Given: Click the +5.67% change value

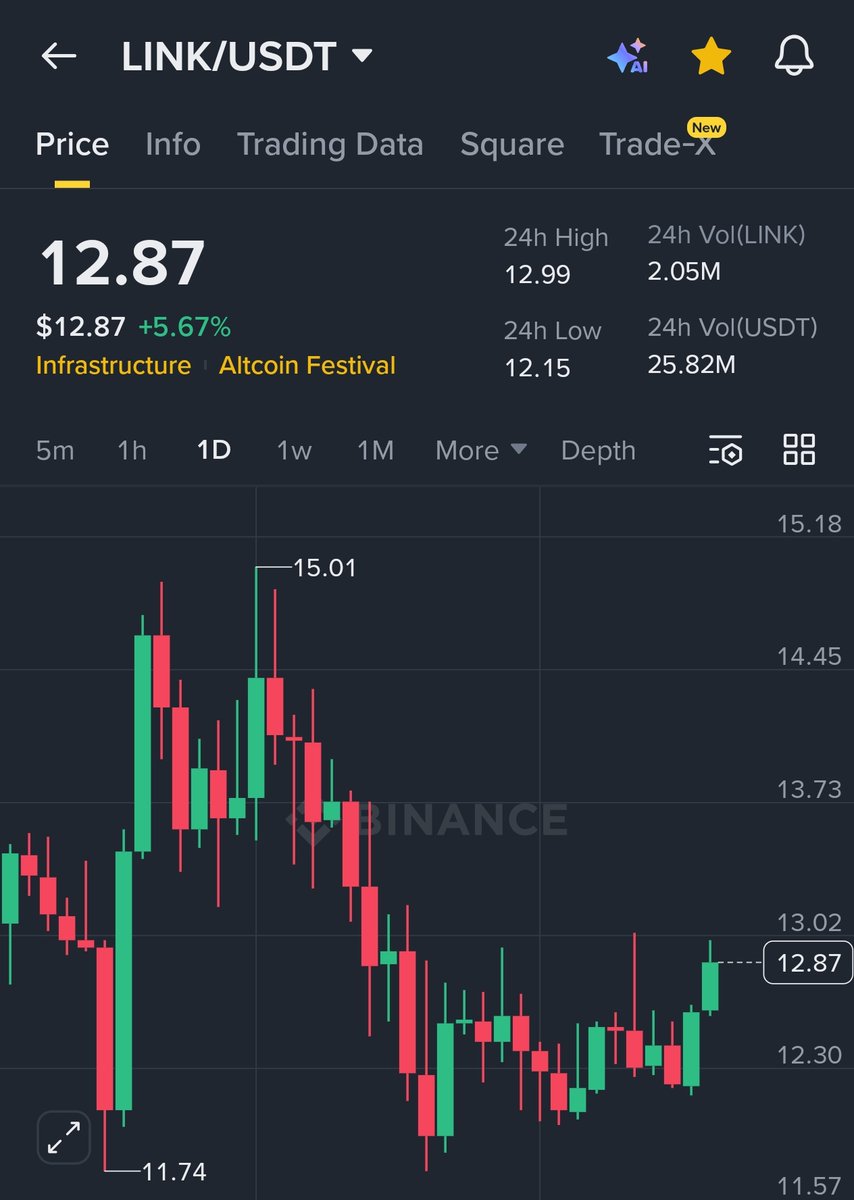Looking at the screenshot, I should point(184,326).
